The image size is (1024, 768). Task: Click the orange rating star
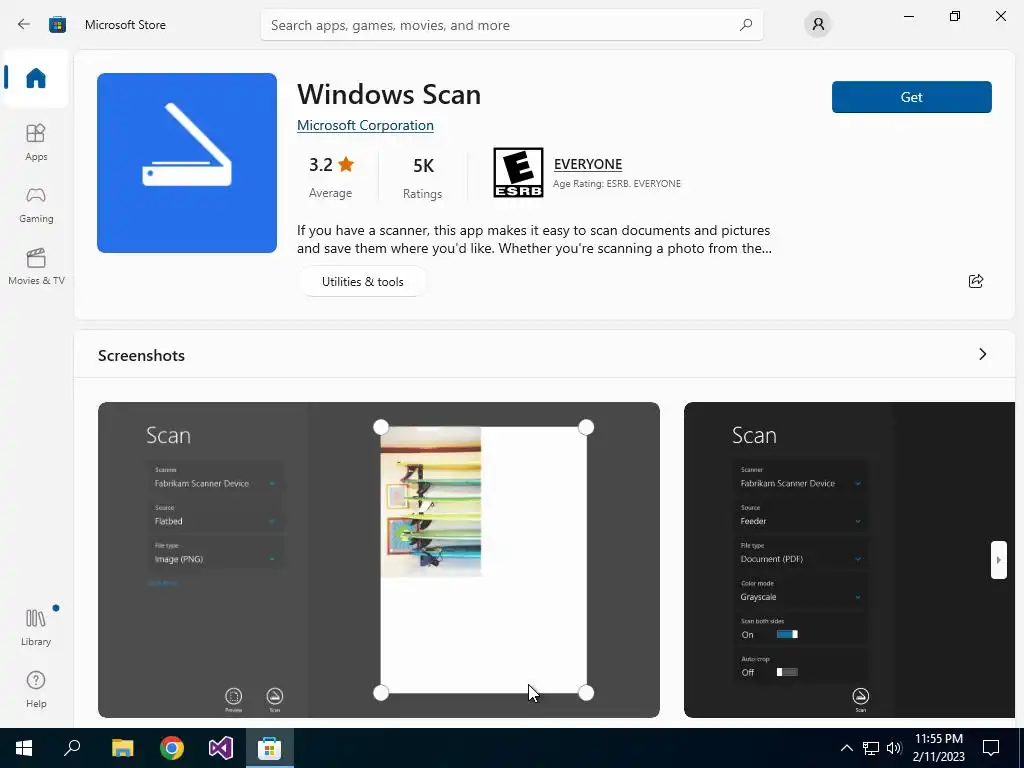click(346, 164)
